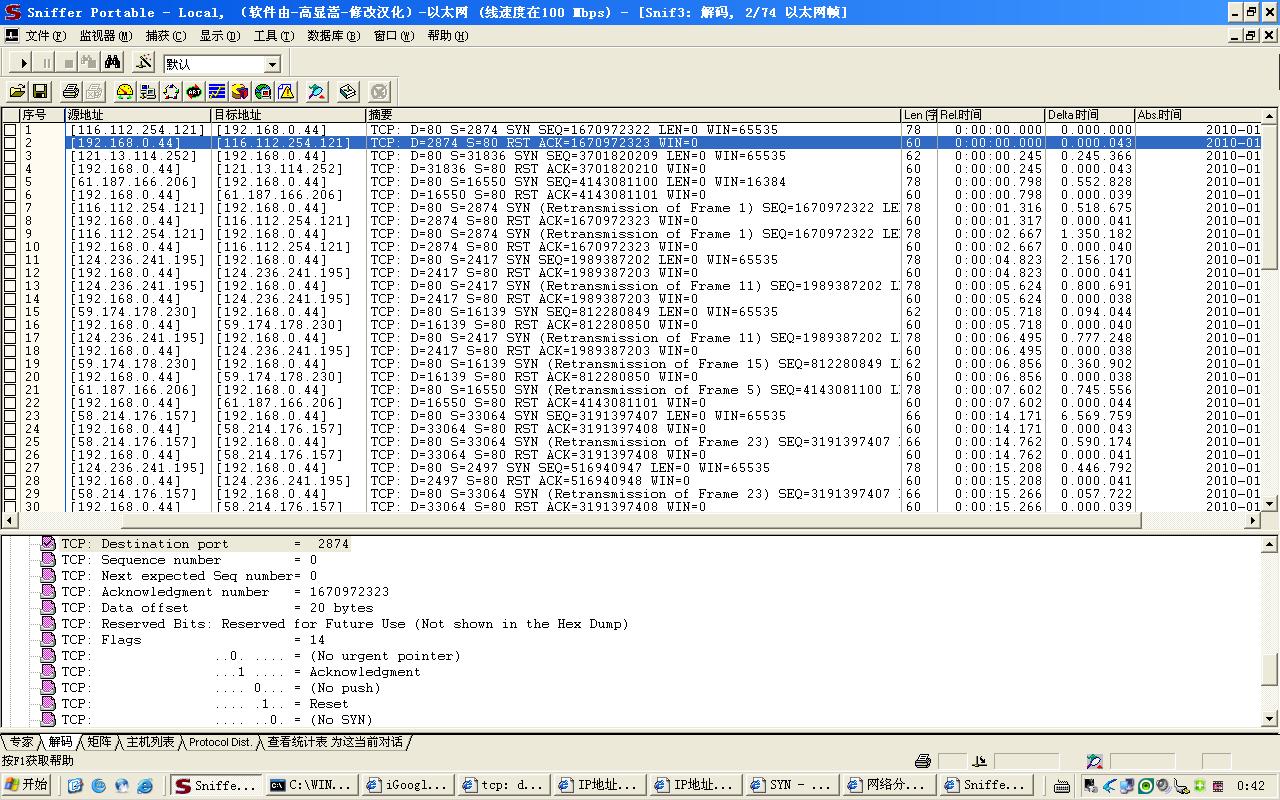This screenshot has height=800, width=1280.
Task: Sort by the 源地址 column header
Action: (137, 115)
